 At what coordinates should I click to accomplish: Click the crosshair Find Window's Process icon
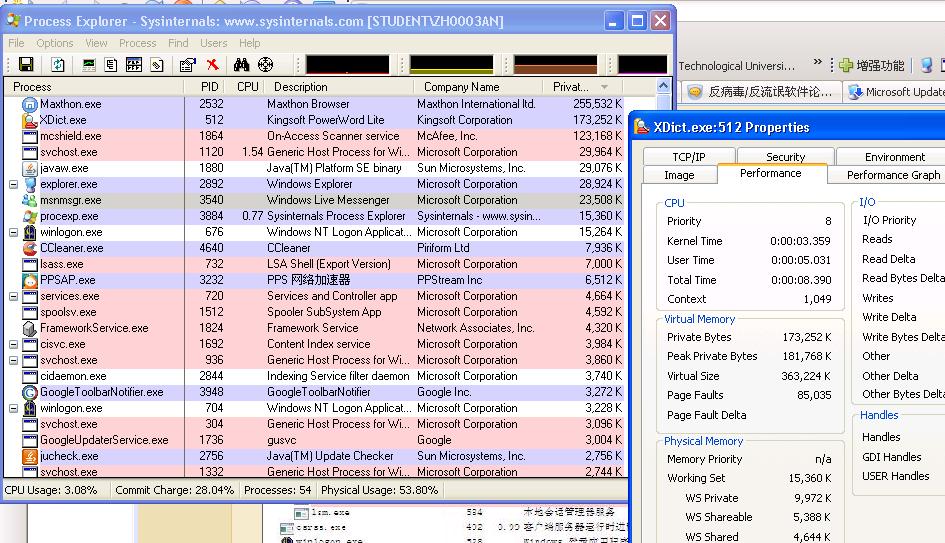(266, 65)
